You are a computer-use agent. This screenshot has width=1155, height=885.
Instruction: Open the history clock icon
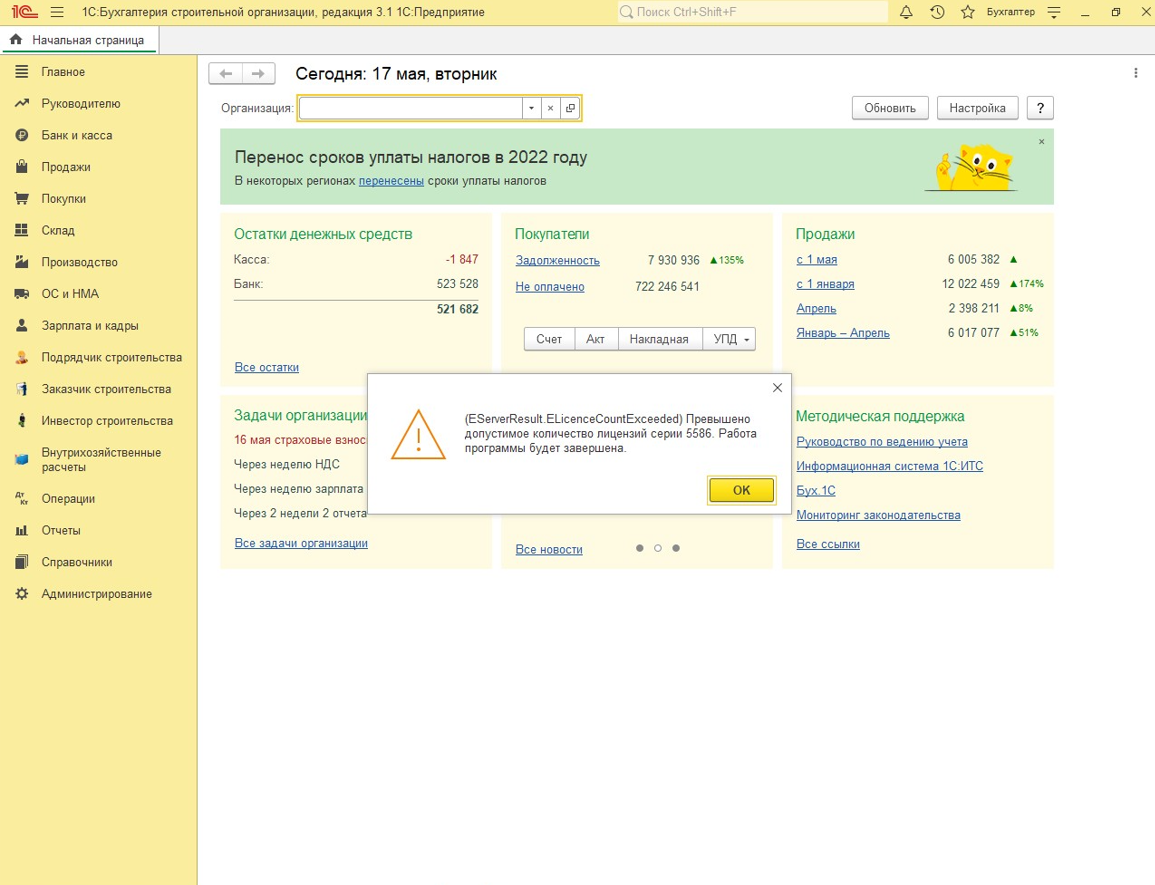[937, 13]
